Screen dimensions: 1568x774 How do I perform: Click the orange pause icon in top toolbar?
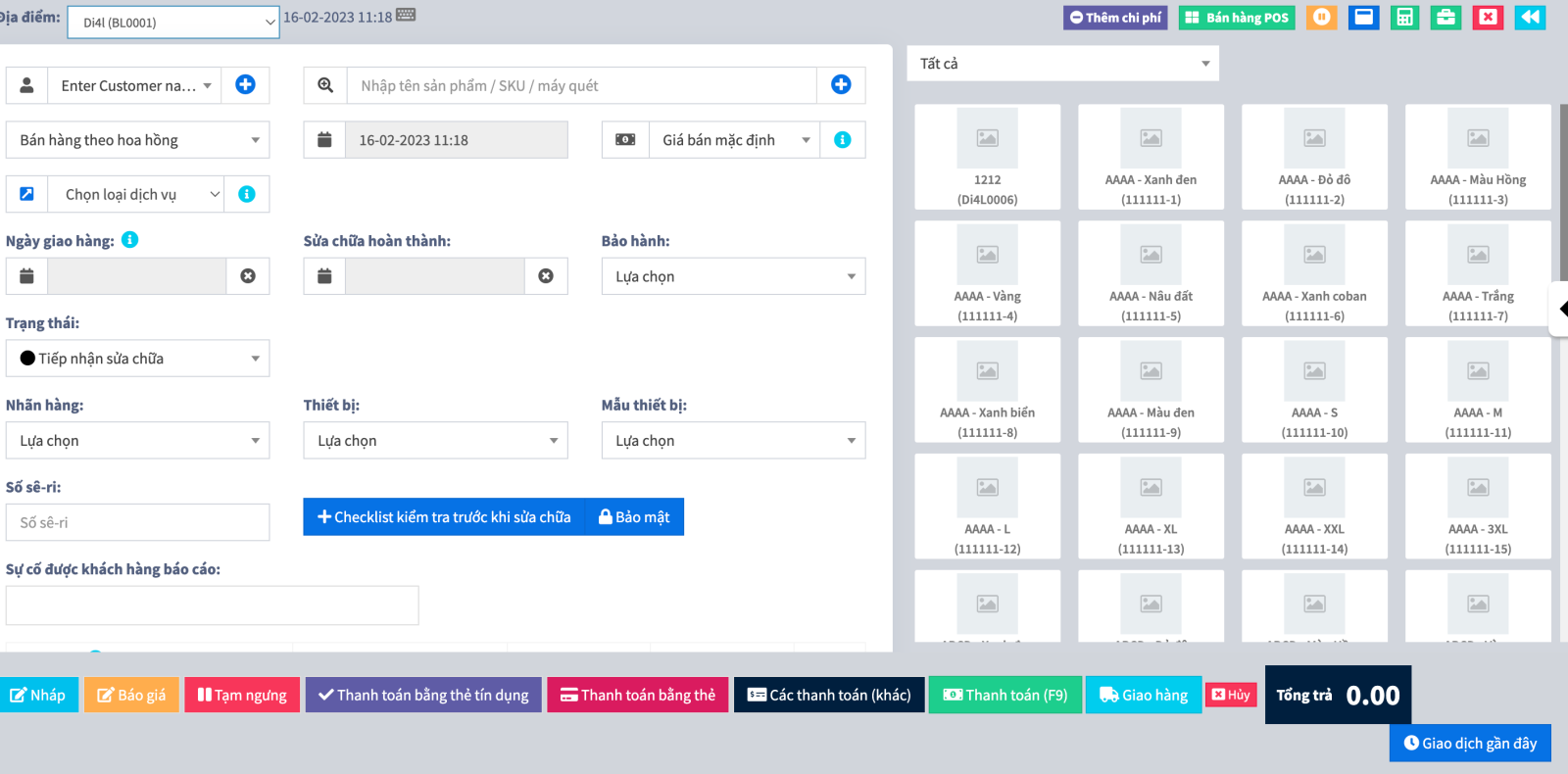pyautogui.click(x=1321, y=18)
